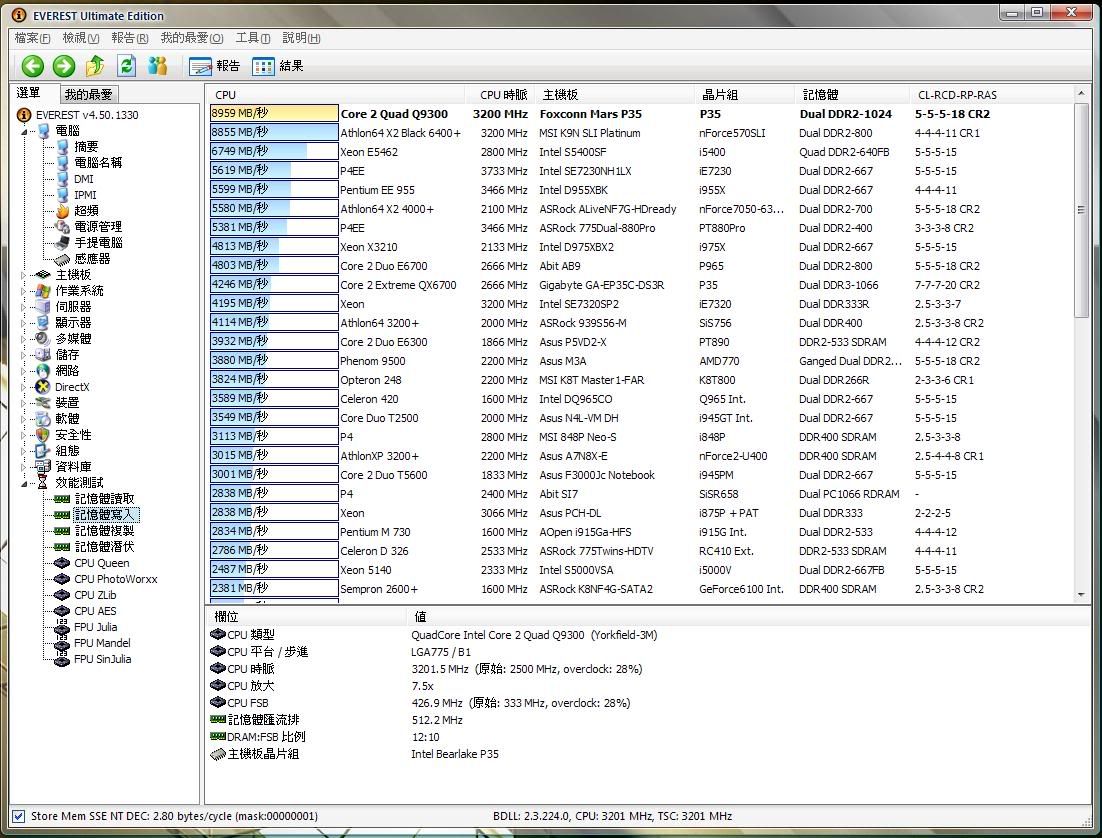Viewport: 1102px width, 838px height.
Task: Expand the 伺服器 tree node
Action: tap(24, 307)
